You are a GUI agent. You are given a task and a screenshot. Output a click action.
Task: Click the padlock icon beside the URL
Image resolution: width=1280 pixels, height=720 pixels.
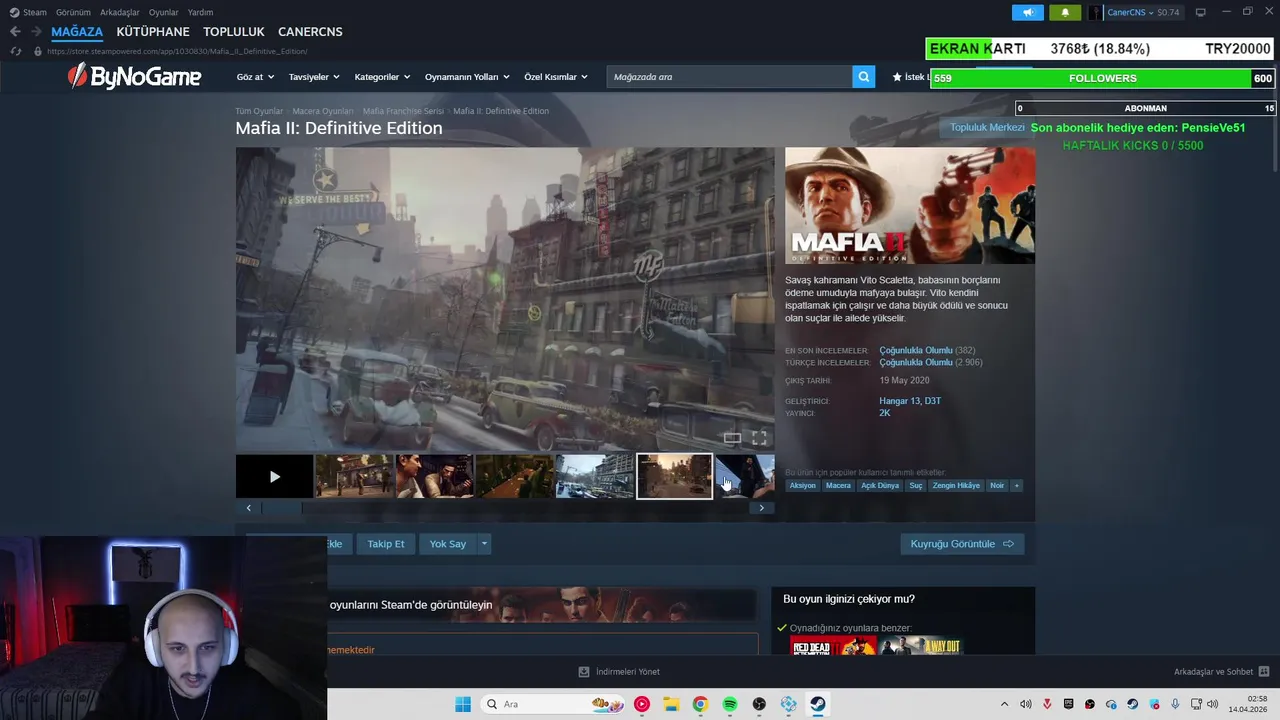(x=38, y=51)
